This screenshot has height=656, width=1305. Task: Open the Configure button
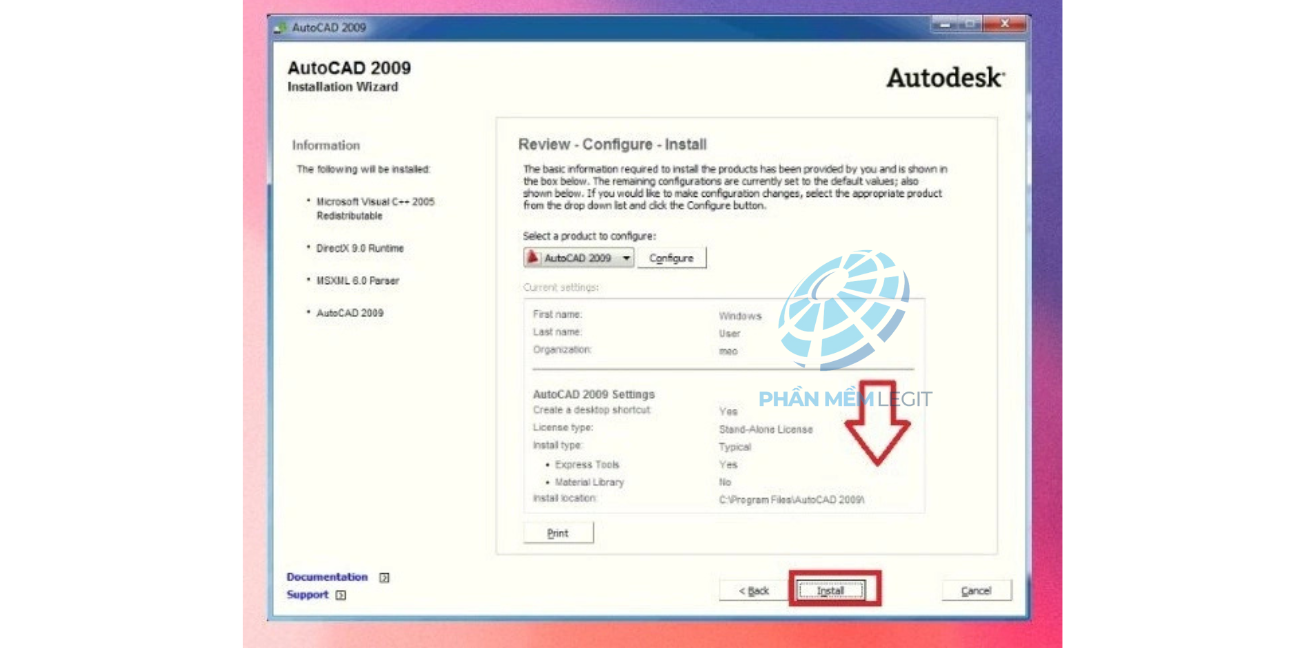[671, 258]
